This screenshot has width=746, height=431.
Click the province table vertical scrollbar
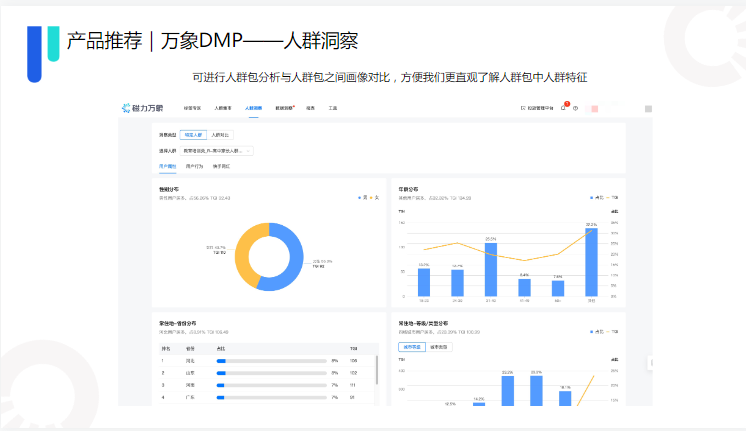377,370
